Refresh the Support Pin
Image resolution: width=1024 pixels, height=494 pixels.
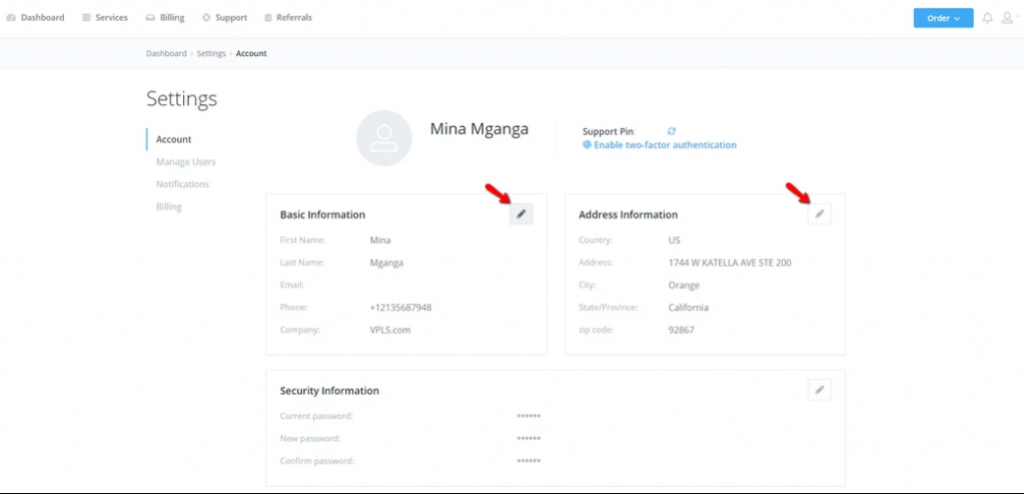point(672,131)
